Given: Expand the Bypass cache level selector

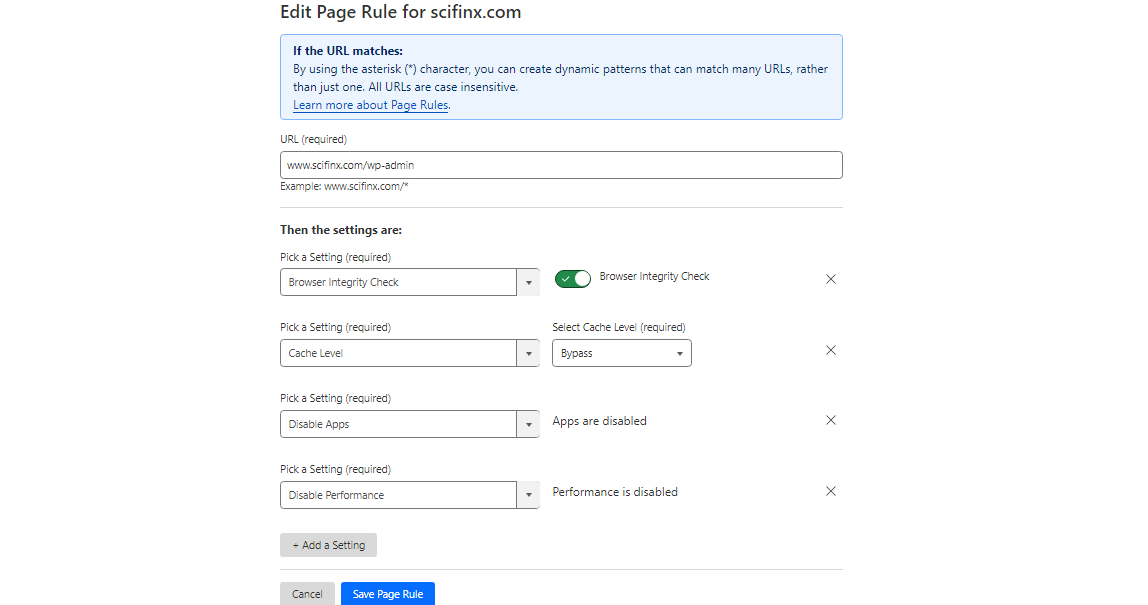Looking at the screenshot, I should tap(621, 353).
